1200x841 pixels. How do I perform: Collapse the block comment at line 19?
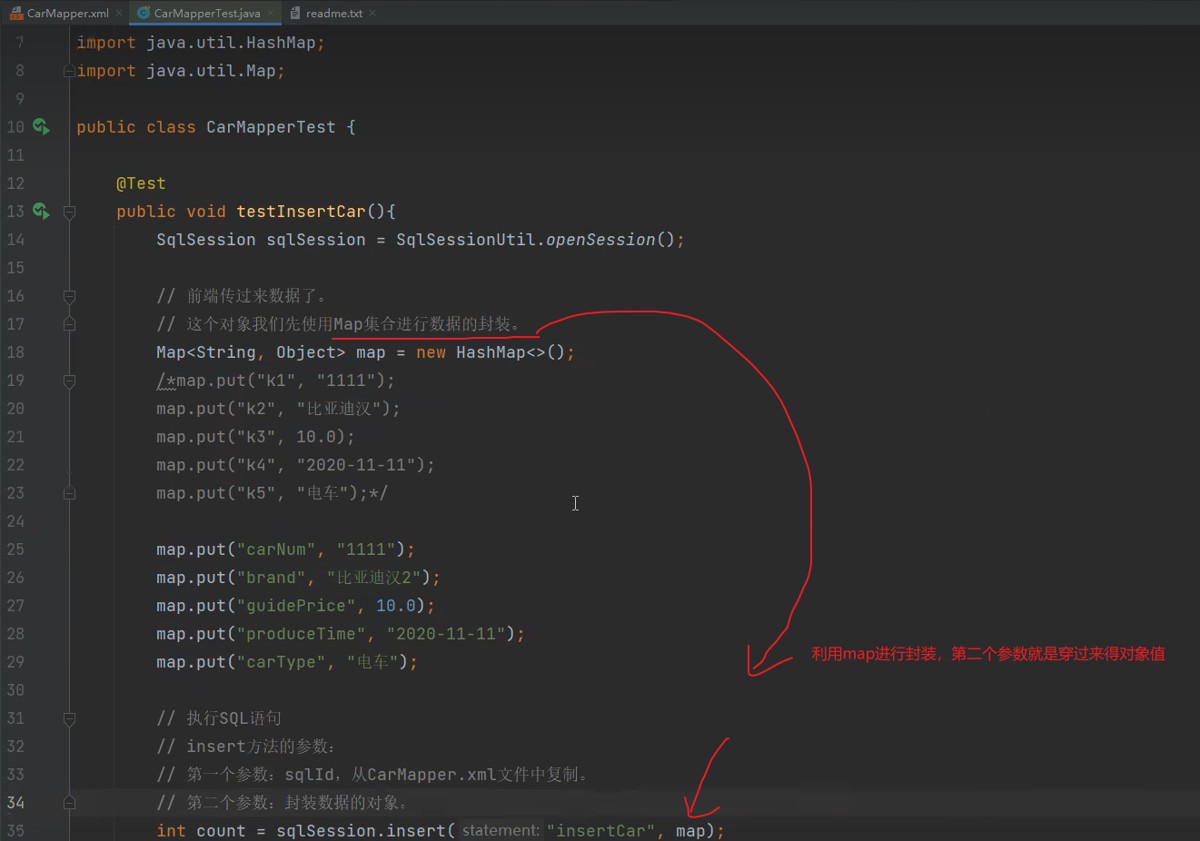(69, 380)
